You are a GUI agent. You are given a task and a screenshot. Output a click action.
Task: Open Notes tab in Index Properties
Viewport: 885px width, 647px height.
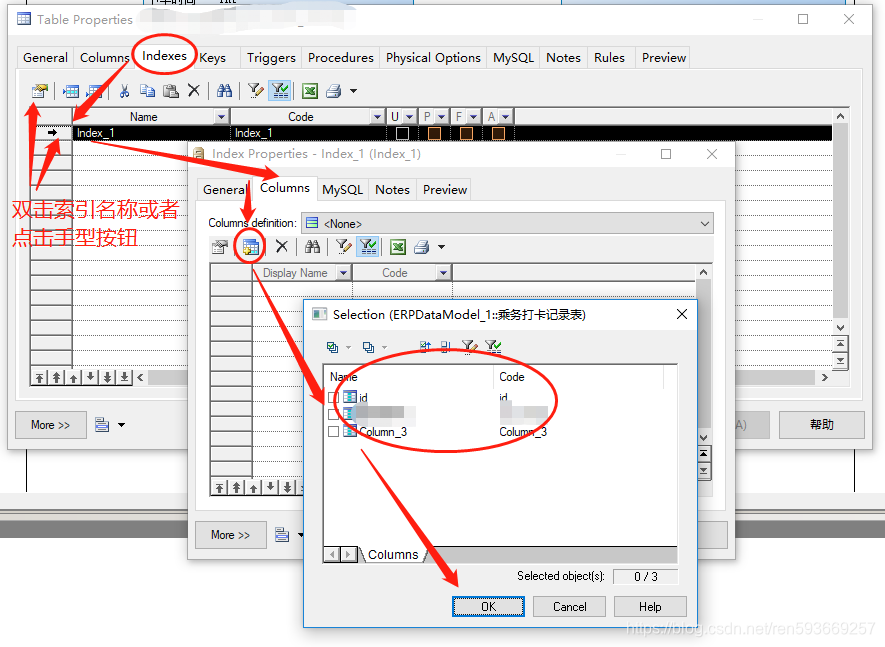click(392, 190)
